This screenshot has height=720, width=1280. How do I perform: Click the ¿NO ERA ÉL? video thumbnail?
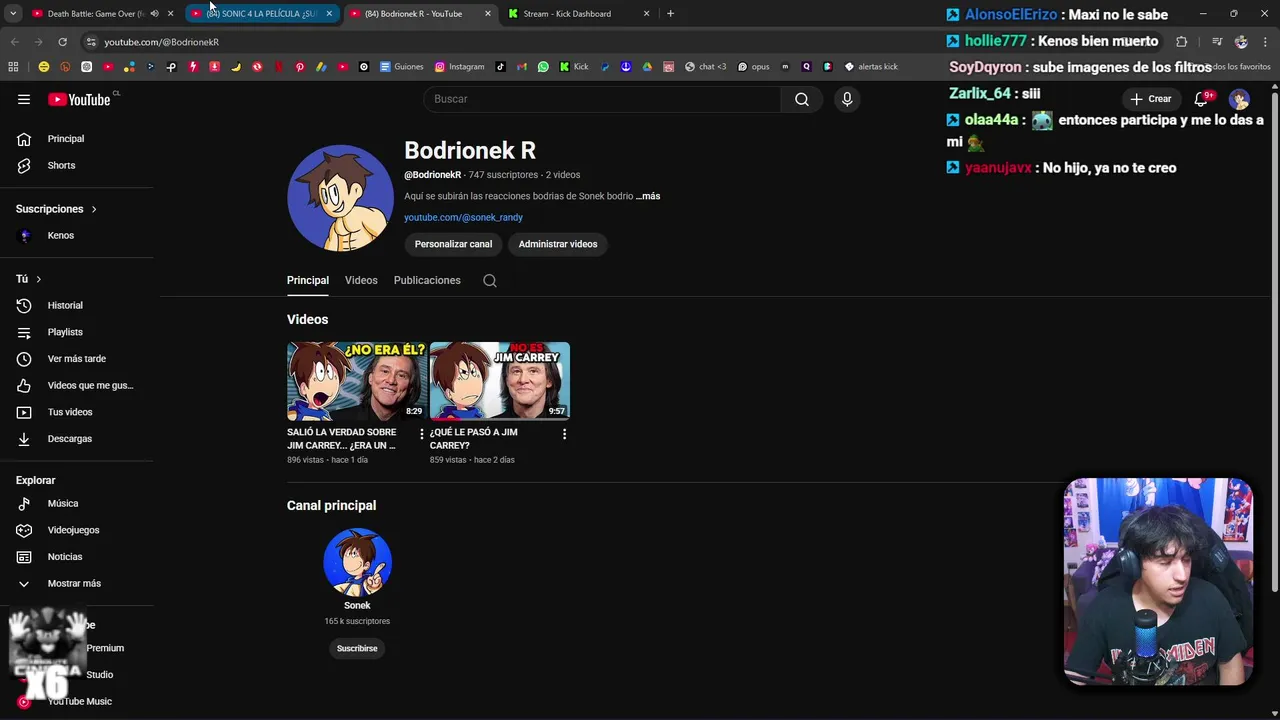click(x=357, y=381)
